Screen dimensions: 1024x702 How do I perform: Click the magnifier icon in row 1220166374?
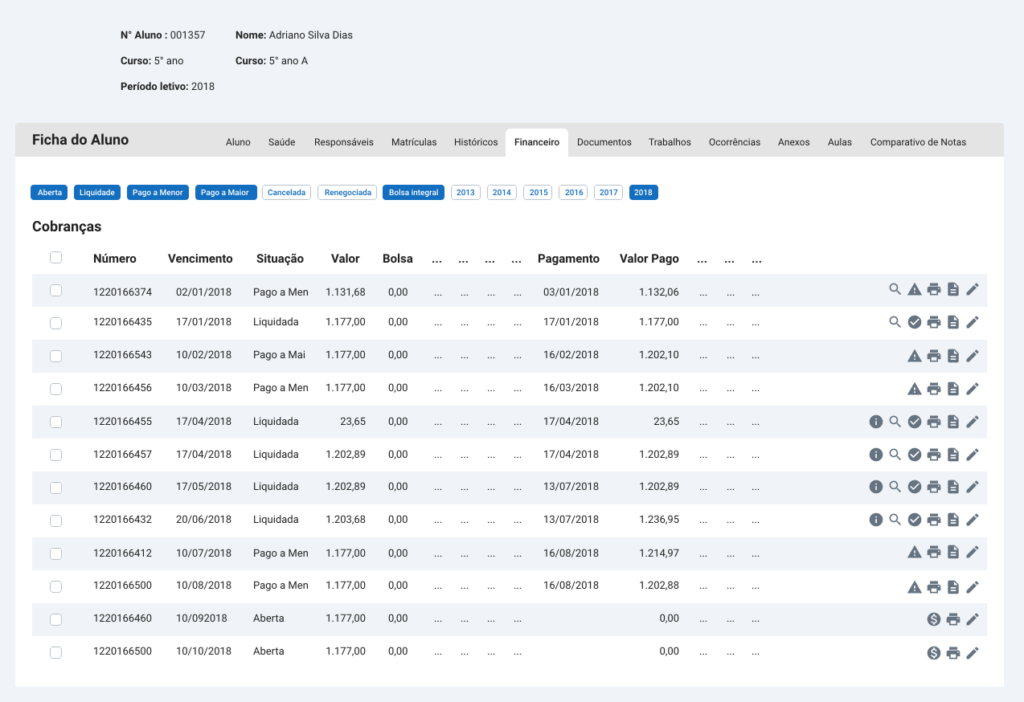[895, 289]
